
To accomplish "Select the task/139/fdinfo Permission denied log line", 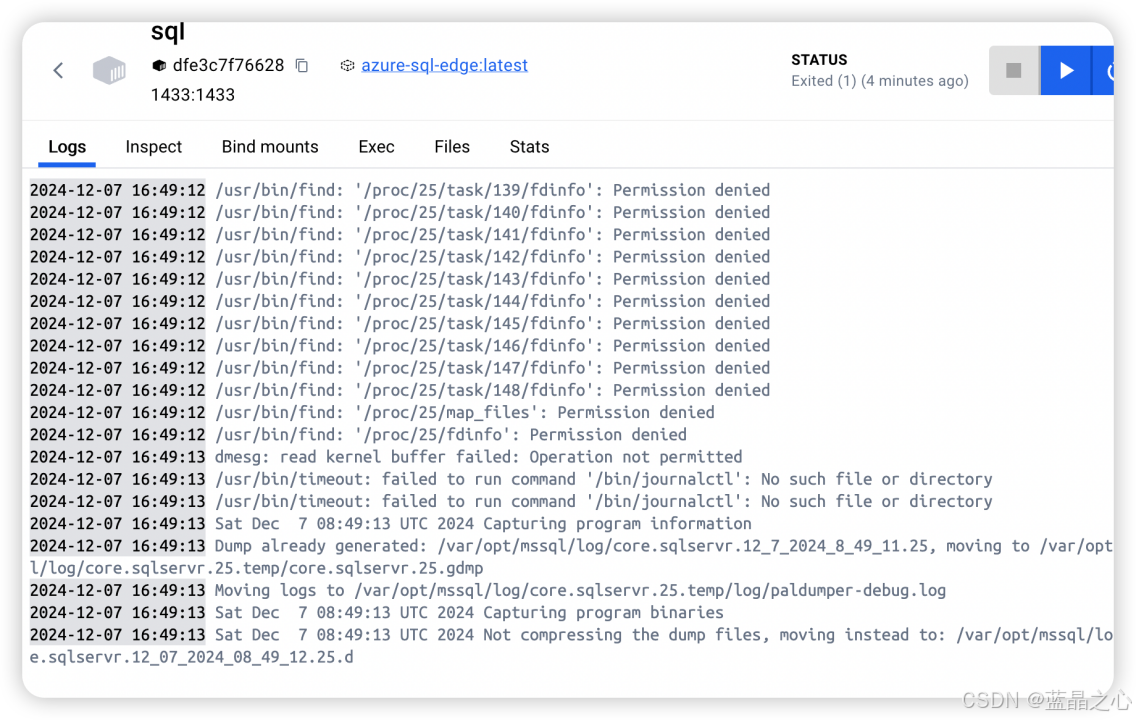I will click(x=400, y=191).
